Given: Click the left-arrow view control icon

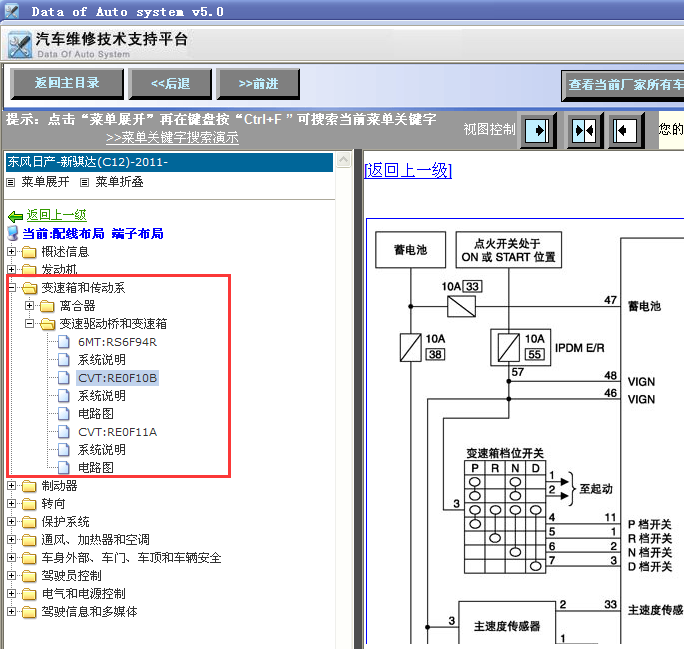Looking at the screenshot, I should tap(625, 130).
